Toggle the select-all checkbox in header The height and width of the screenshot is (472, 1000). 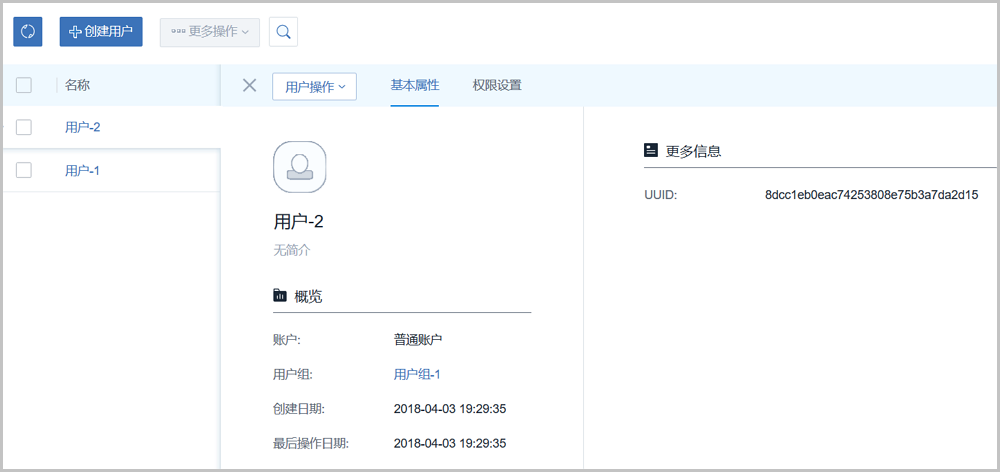(x=24, y=86)
